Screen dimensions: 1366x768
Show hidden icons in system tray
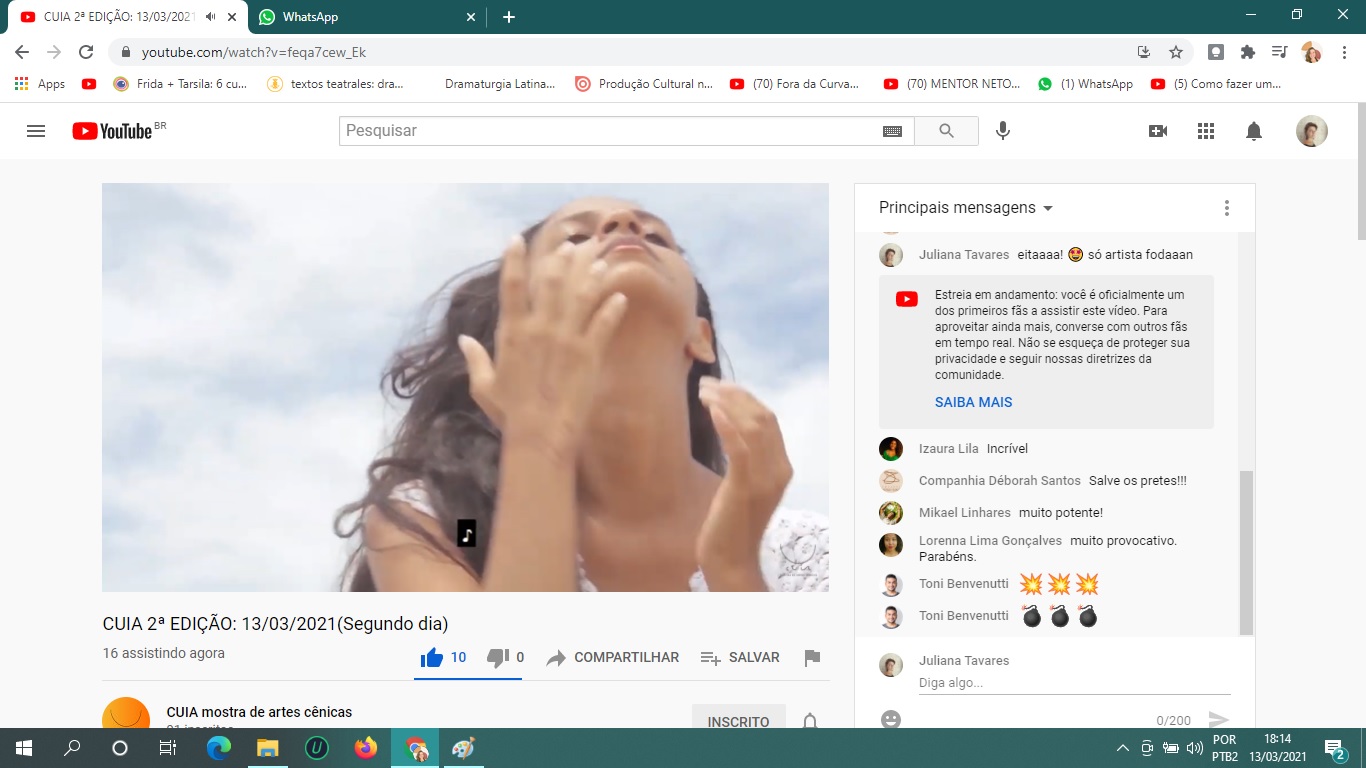pos(1122,748)
